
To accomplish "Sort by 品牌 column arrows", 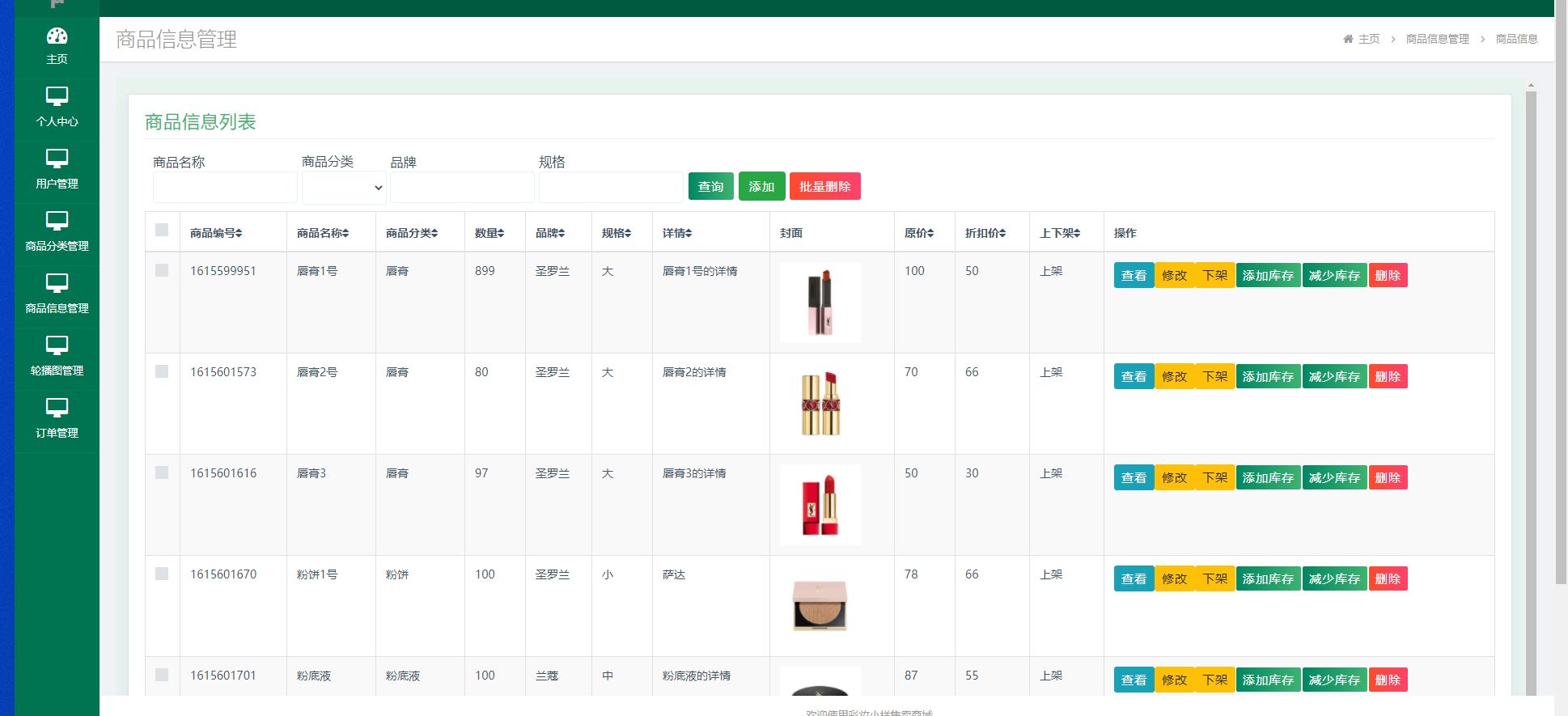I will click(x=562, y=233).
